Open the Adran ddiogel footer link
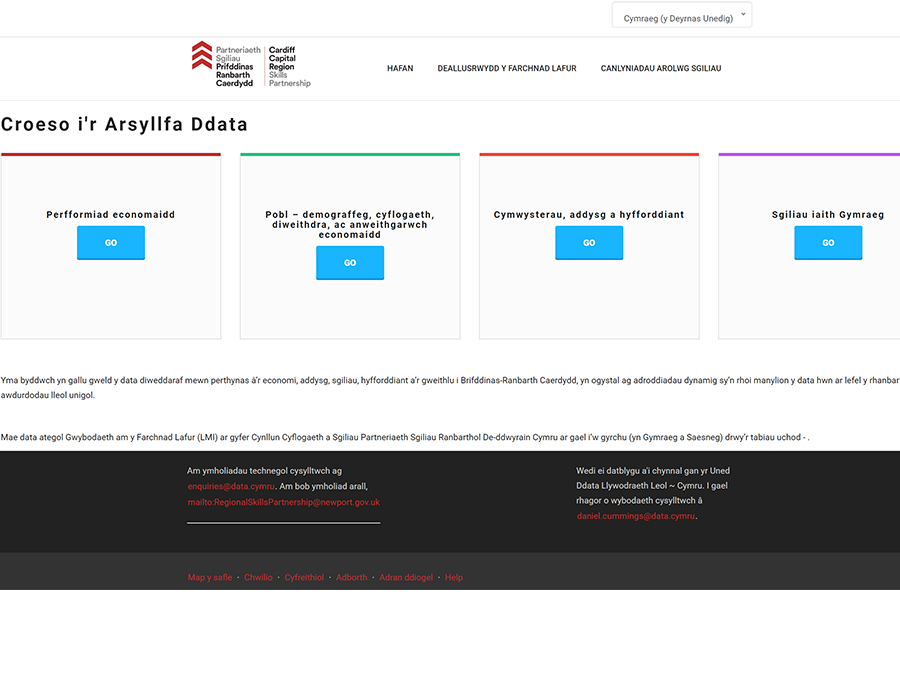Image resolution: width=900 pixels, height=675 pixels. pyautogui.click(x=406, y=577)
